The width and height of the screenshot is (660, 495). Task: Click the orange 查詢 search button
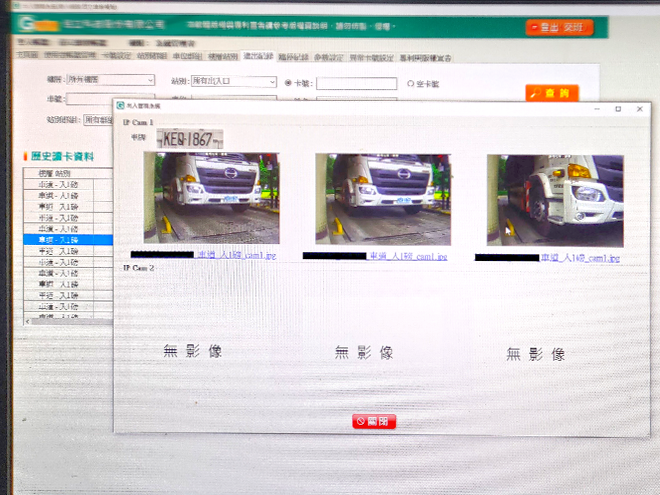(x=552, y=93)
